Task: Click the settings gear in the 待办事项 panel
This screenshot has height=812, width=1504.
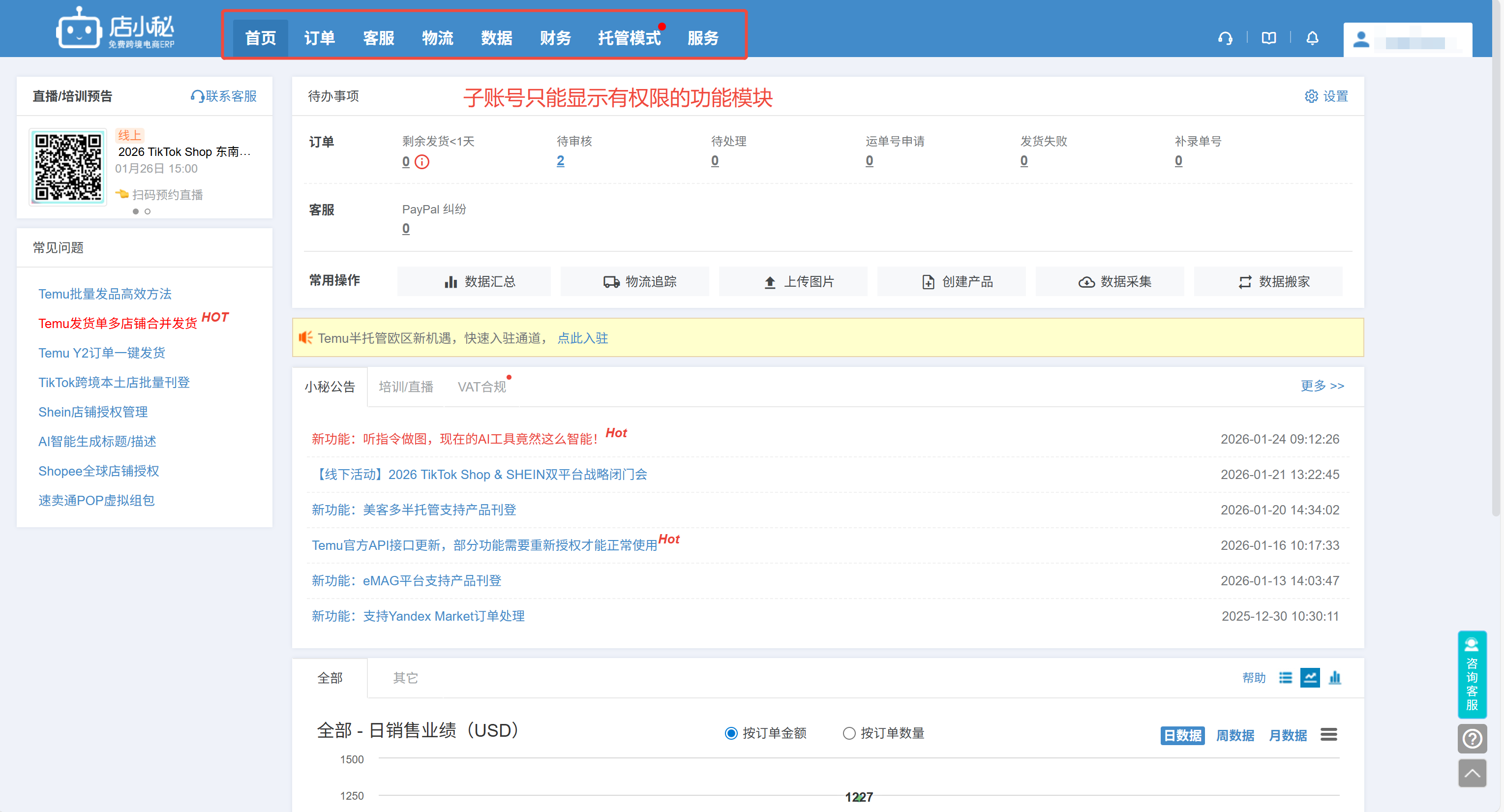Action: point(1311,96)
